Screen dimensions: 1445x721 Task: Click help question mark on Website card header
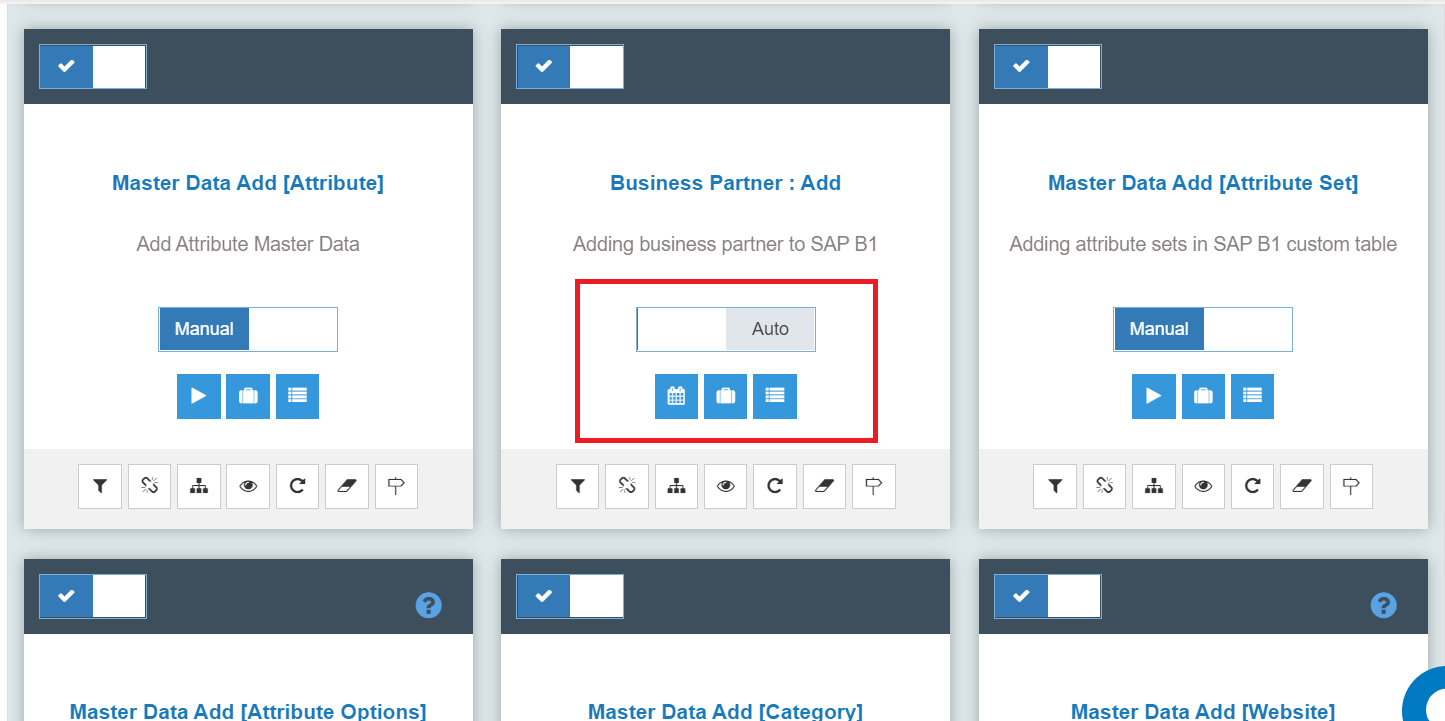[1383, 605]
